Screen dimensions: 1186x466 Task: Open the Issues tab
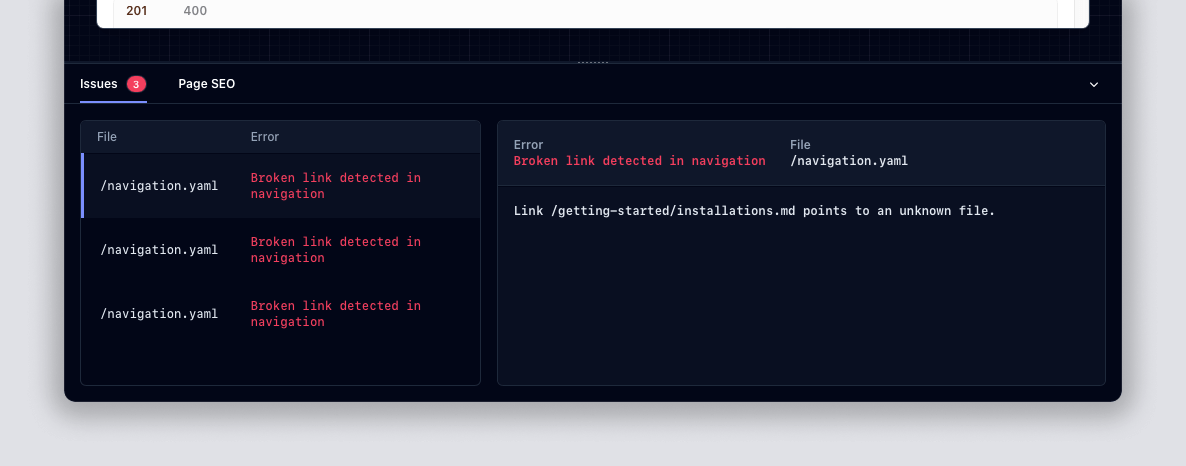point(98,84)
